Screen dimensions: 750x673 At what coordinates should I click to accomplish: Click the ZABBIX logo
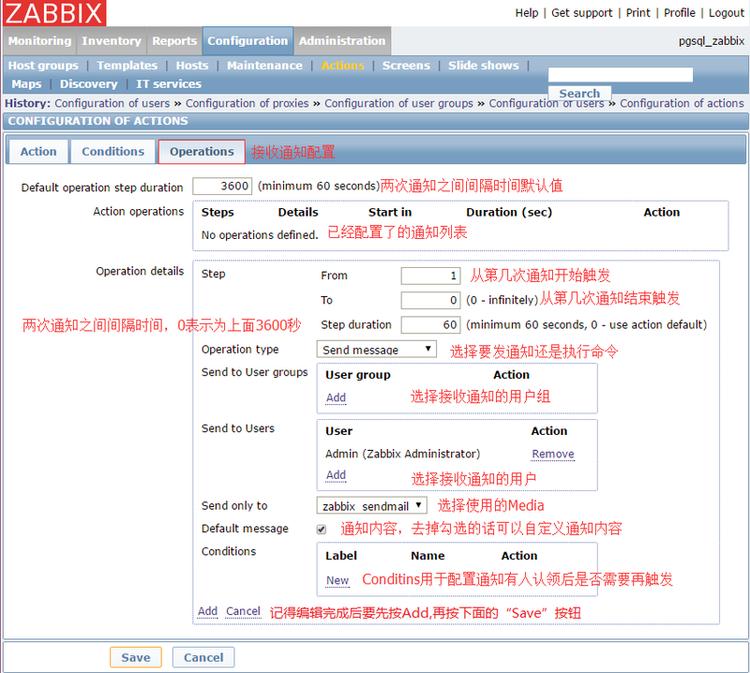click(54, 13)
